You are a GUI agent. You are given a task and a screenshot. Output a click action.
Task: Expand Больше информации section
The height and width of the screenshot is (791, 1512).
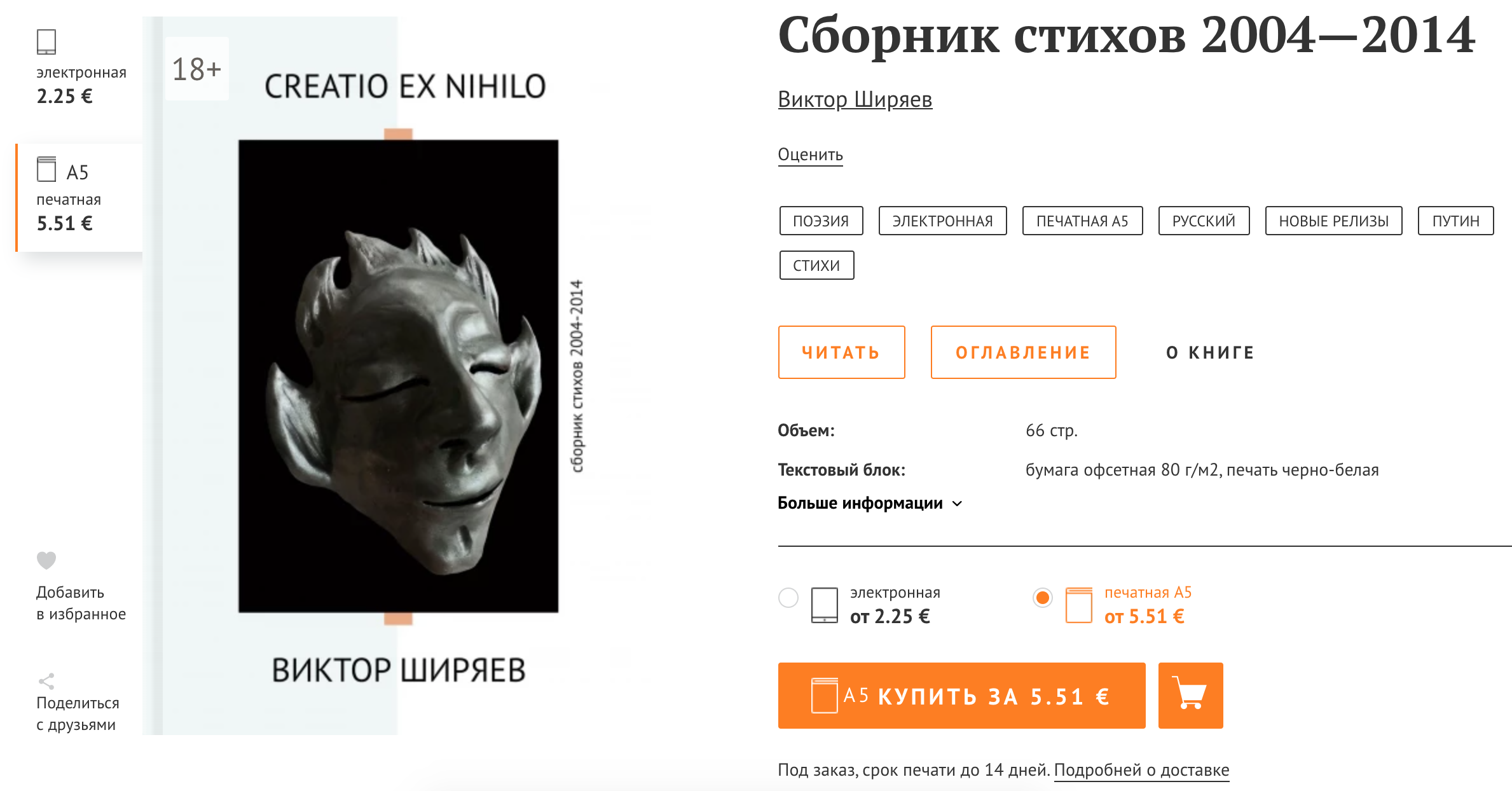(870, 503)
